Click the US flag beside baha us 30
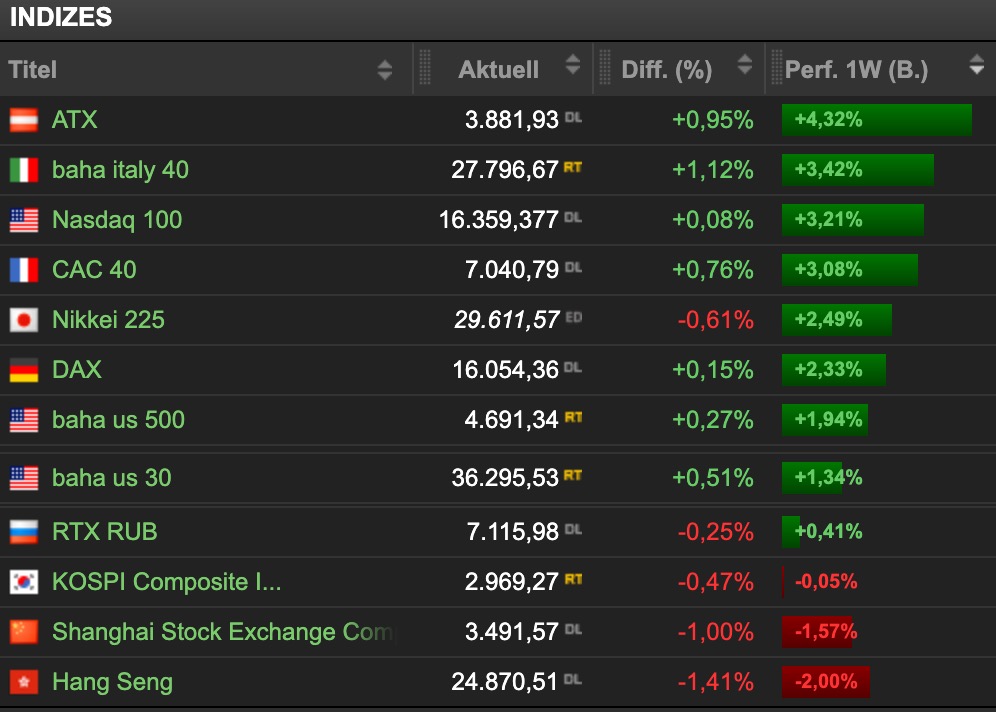This screenshot has width=996, height=712. tap(24, 478)
